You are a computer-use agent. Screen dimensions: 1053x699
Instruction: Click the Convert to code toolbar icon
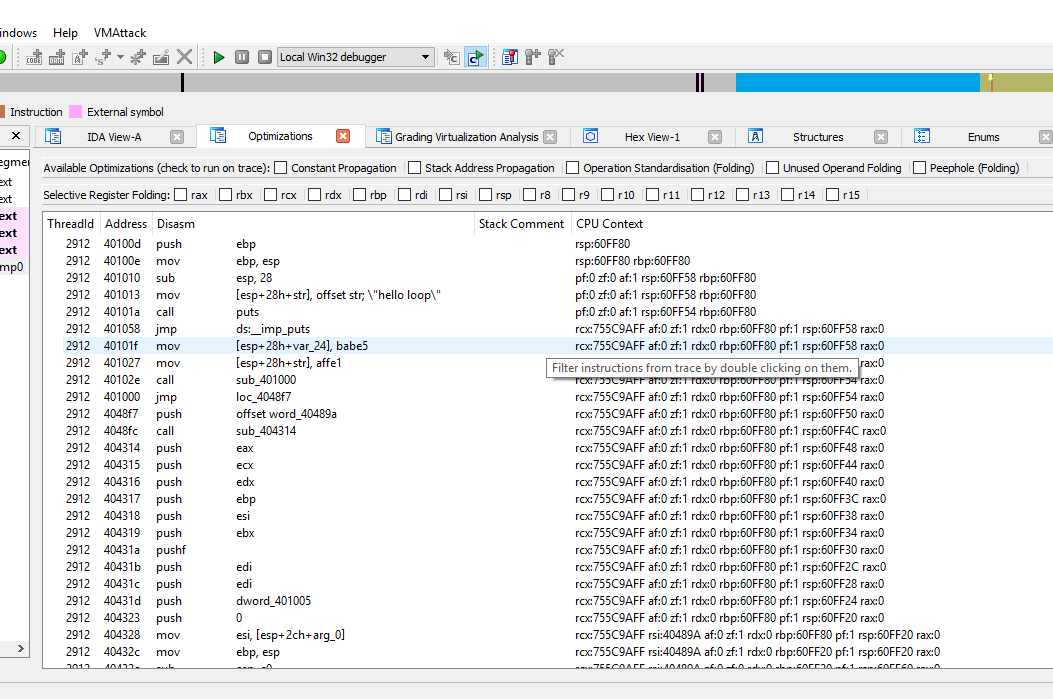34,57
